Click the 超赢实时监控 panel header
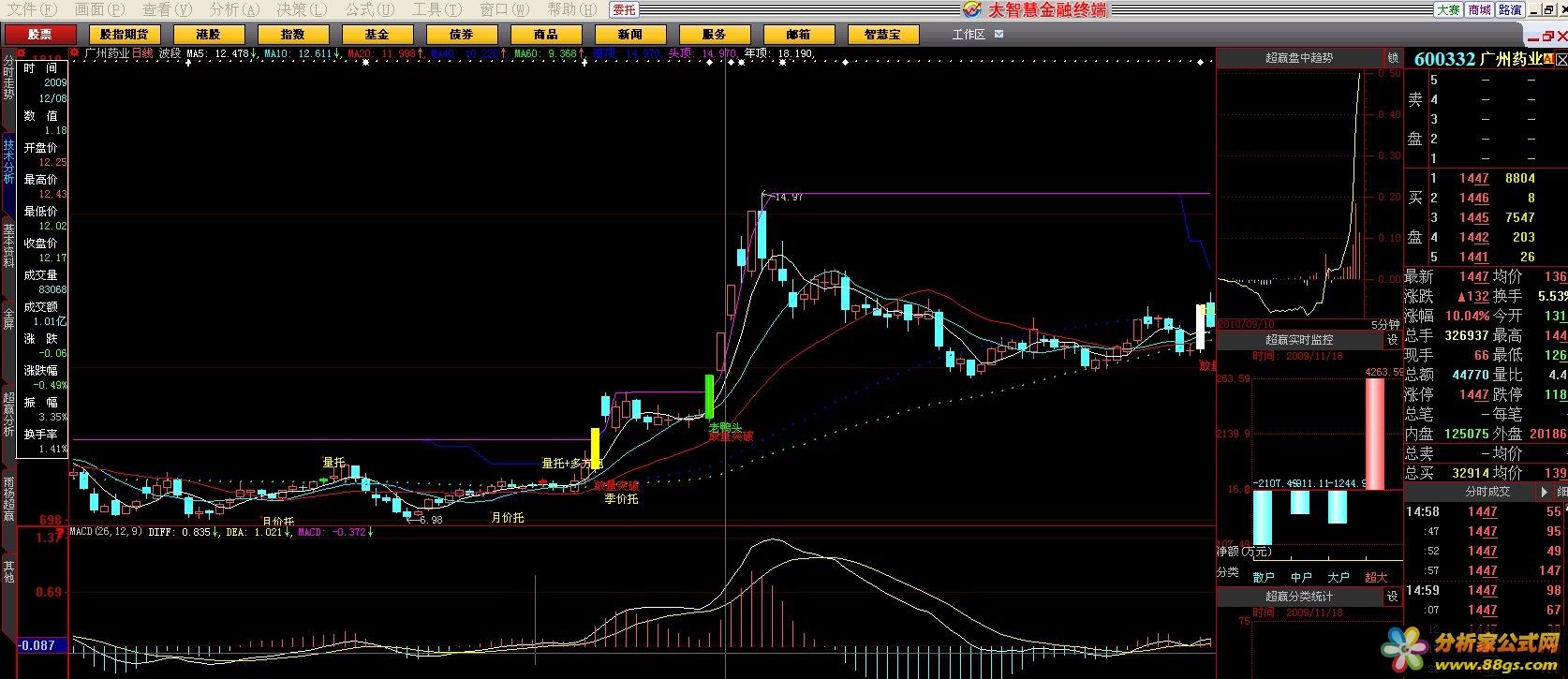Viewport: 1568px width, 679px height. click(1300, 340)
